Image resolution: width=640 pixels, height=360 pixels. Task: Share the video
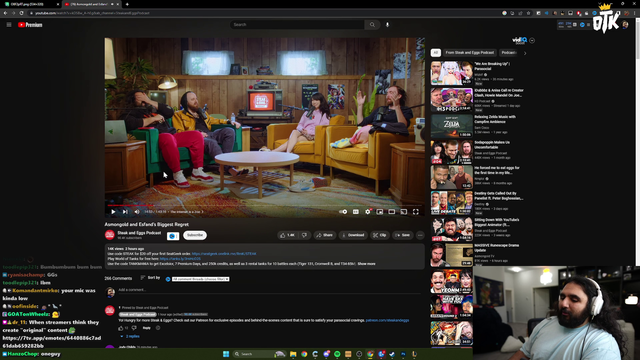(325, 235)
